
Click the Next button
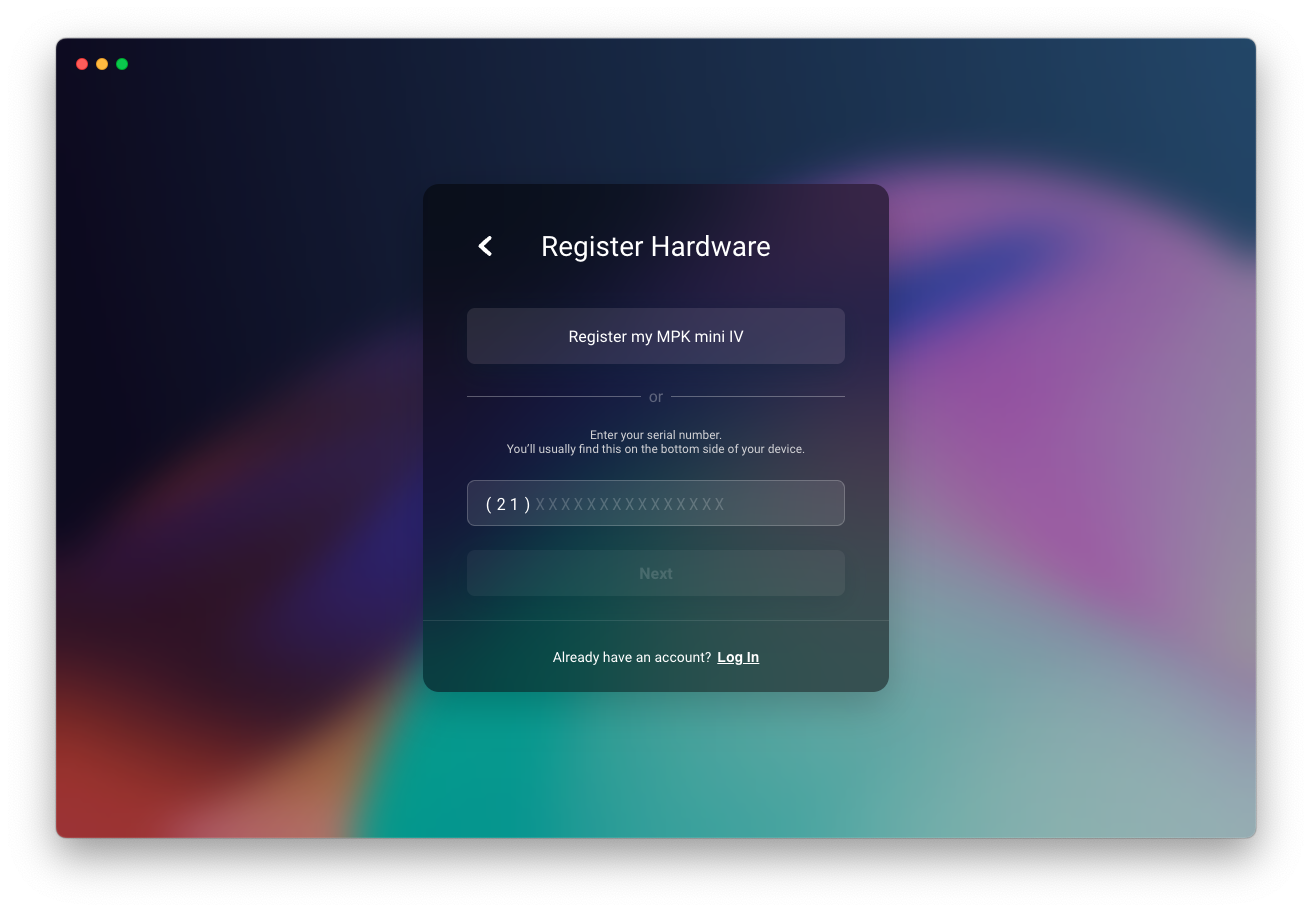click(x=656, y=573)
